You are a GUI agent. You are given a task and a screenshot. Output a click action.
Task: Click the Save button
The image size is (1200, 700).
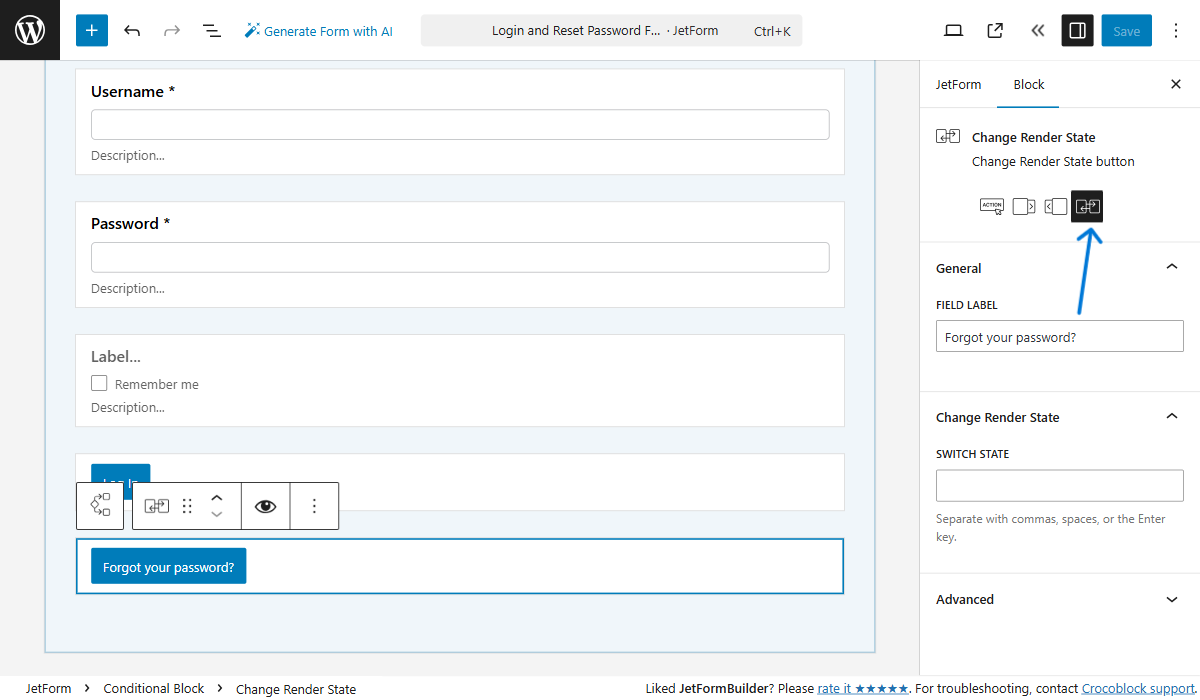[1126, 30]
